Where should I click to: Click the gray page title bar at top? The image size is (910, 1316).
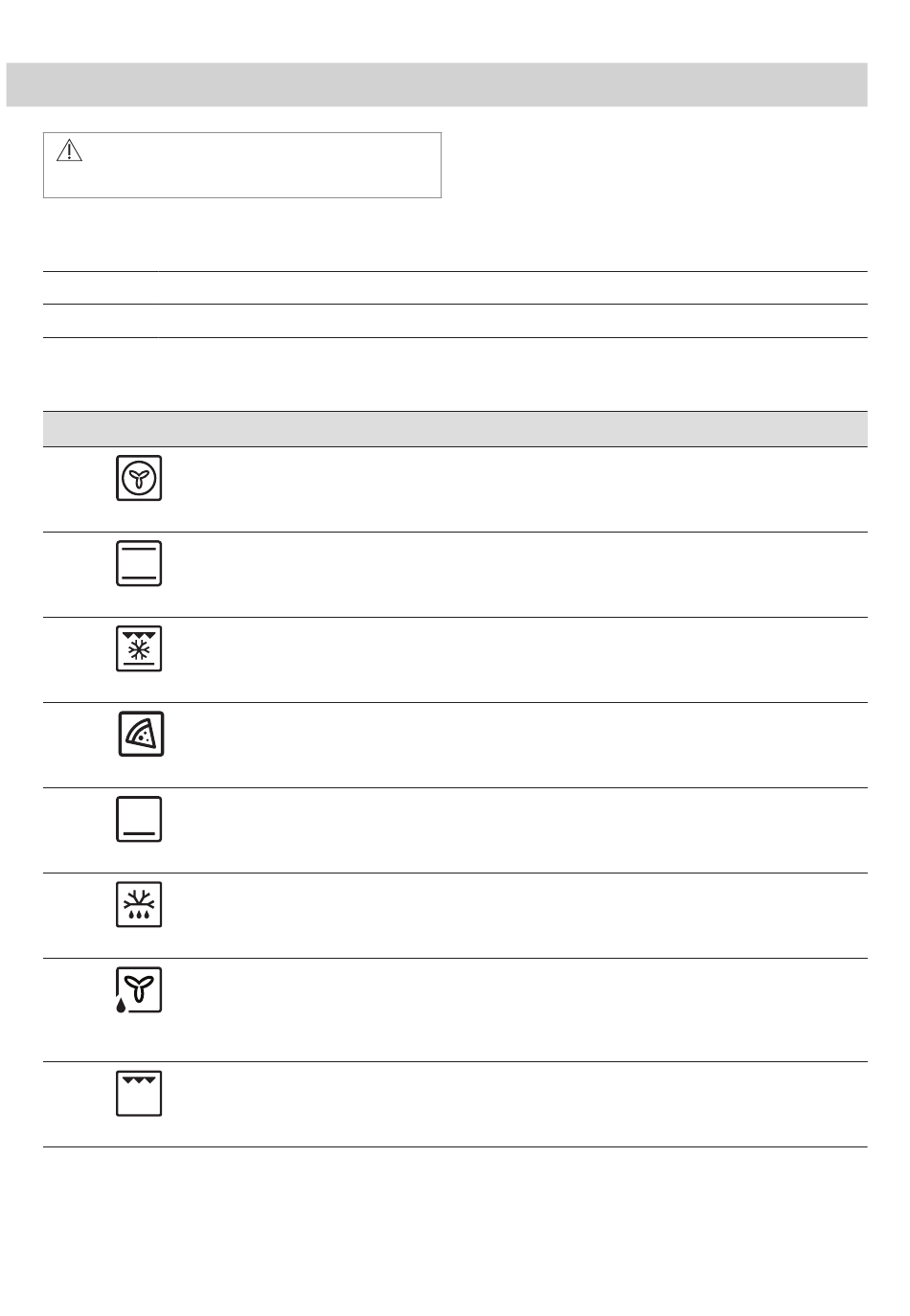[437, 84]
